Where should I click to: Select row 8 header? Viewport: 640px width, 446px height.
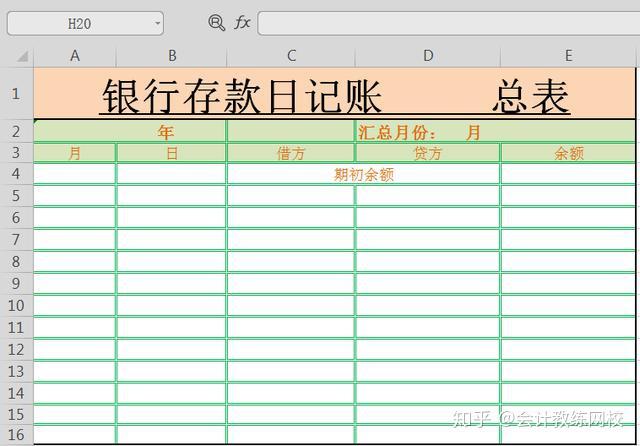[x=16, y=262]
